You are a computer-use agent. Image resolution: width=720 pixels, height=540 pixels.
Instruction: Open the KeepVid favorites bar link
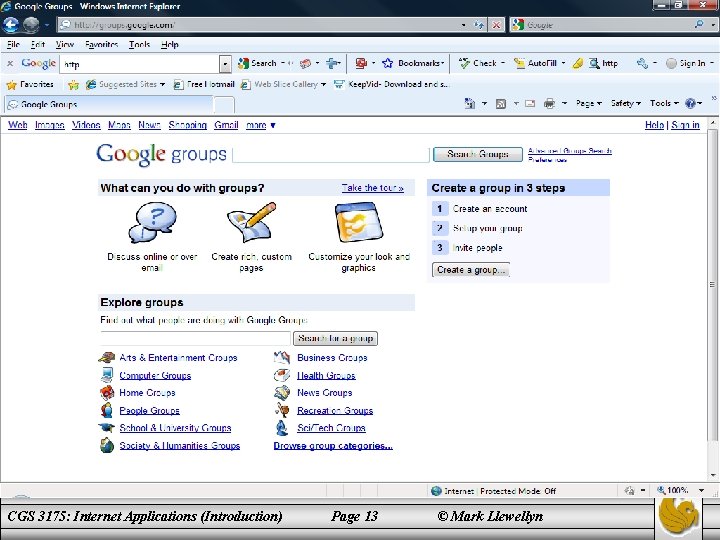click(x=391, y=84)
